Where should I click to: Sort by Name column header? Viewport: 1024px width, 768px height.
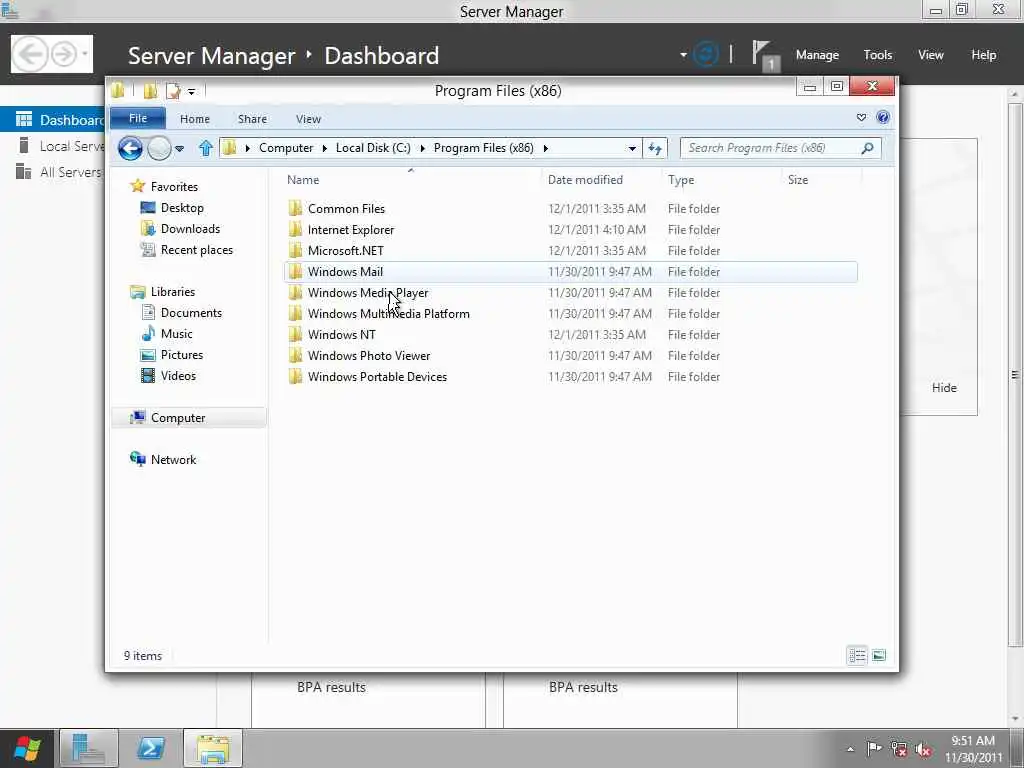[411, 180]
